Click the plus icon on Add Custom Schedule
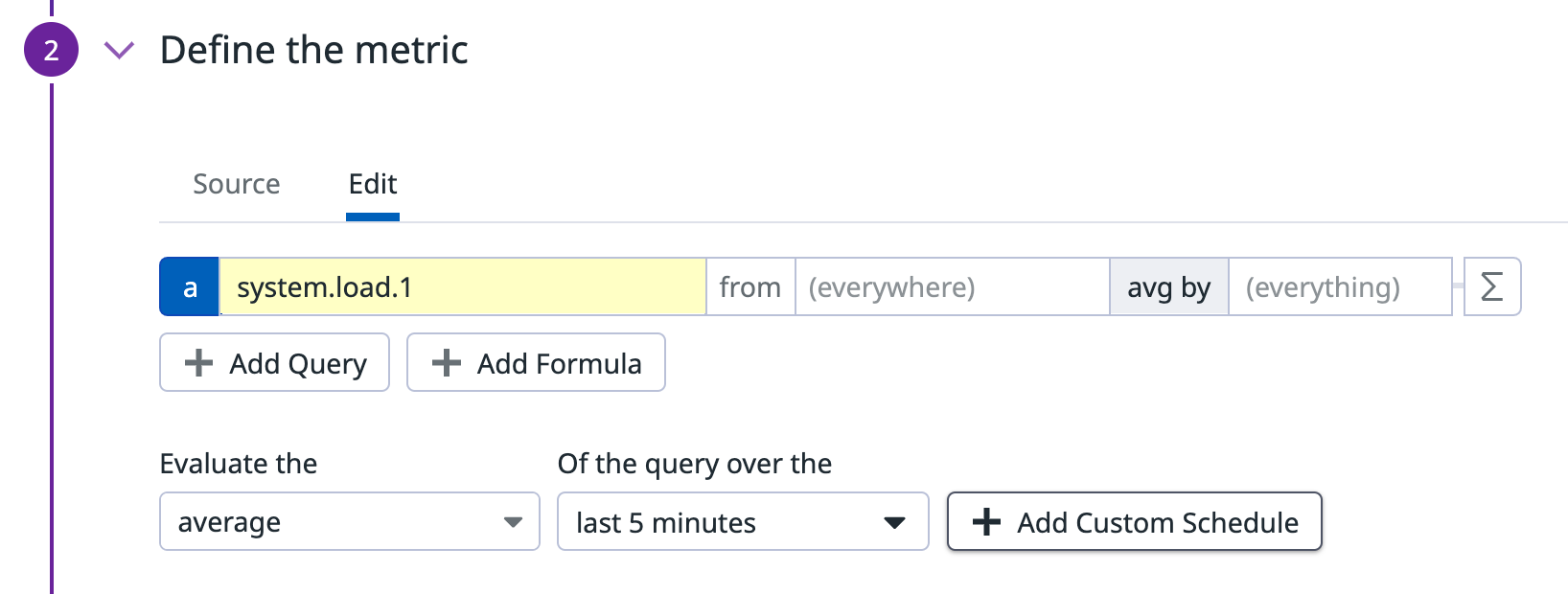Screen dimensions: 1568x594 (986, 522)
